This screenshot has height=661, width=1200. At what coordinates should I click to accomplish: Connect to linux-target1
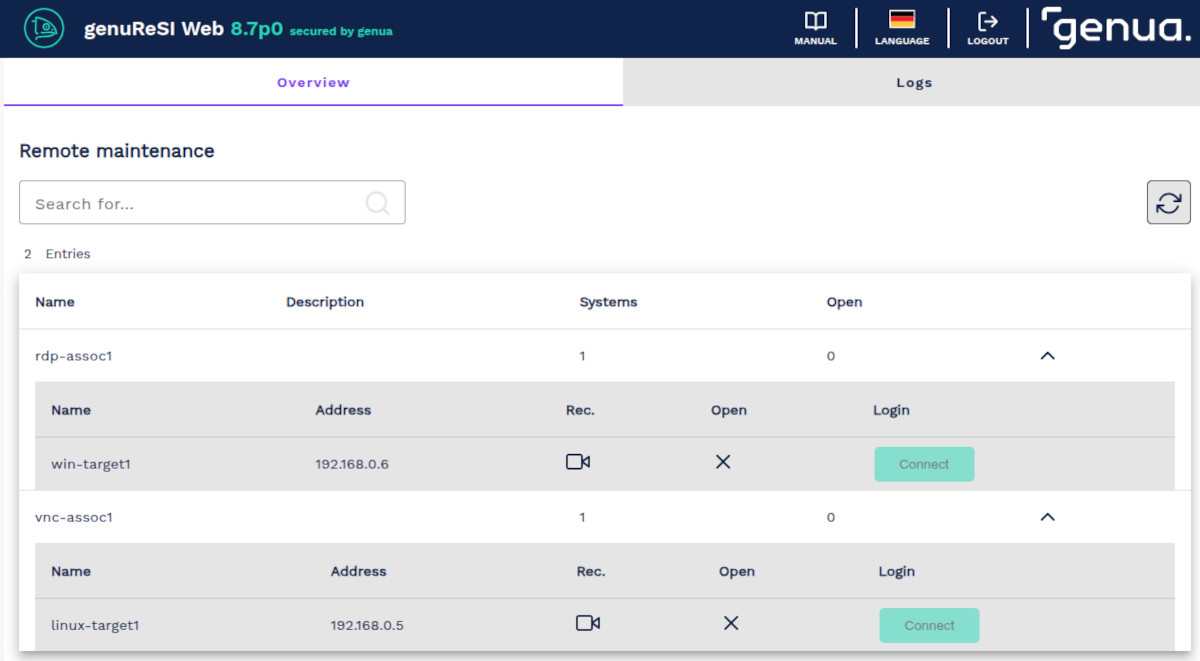pos(929,624)
